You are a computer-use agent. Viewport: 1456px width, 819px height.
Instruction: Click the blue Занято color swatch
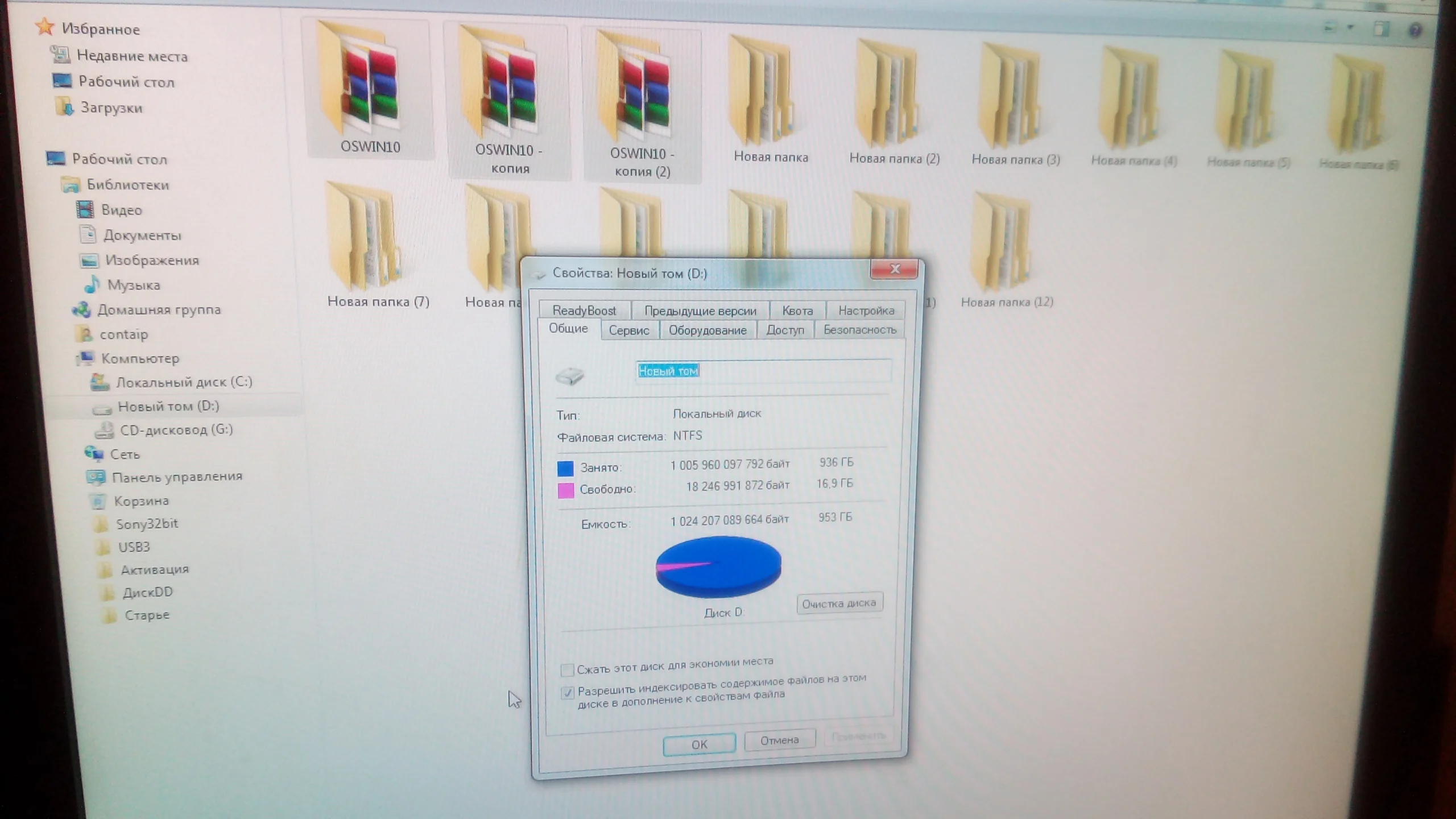(565, 468)
